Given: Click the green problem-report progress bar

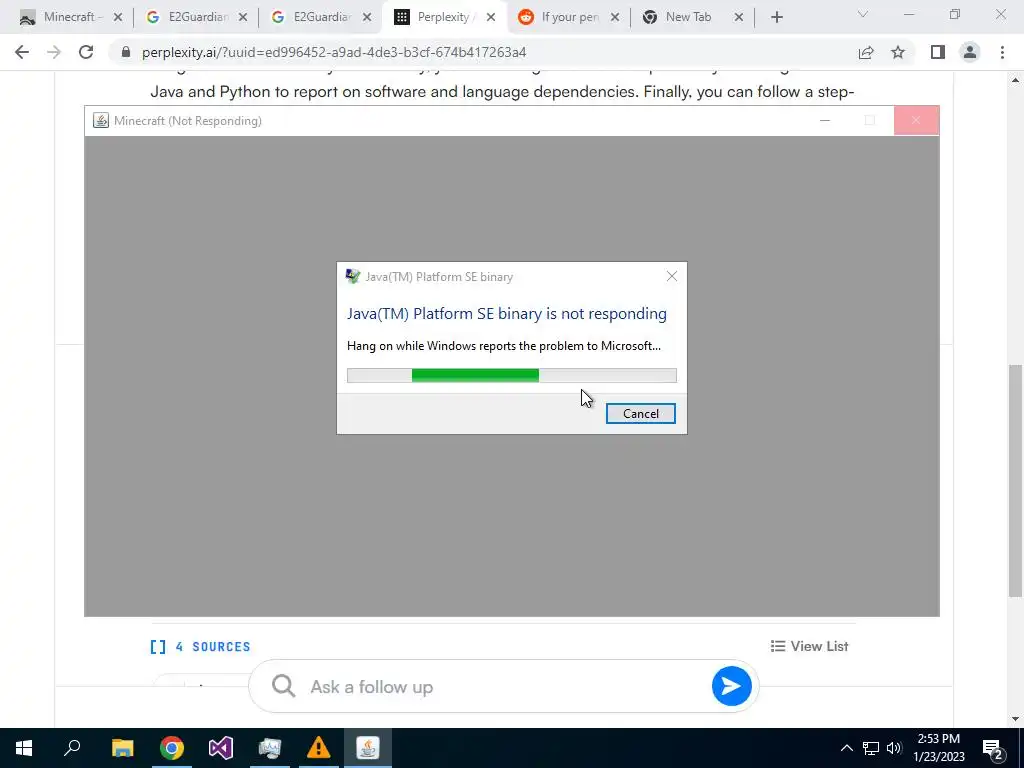Looking at the screenshot, I should 511,375.
